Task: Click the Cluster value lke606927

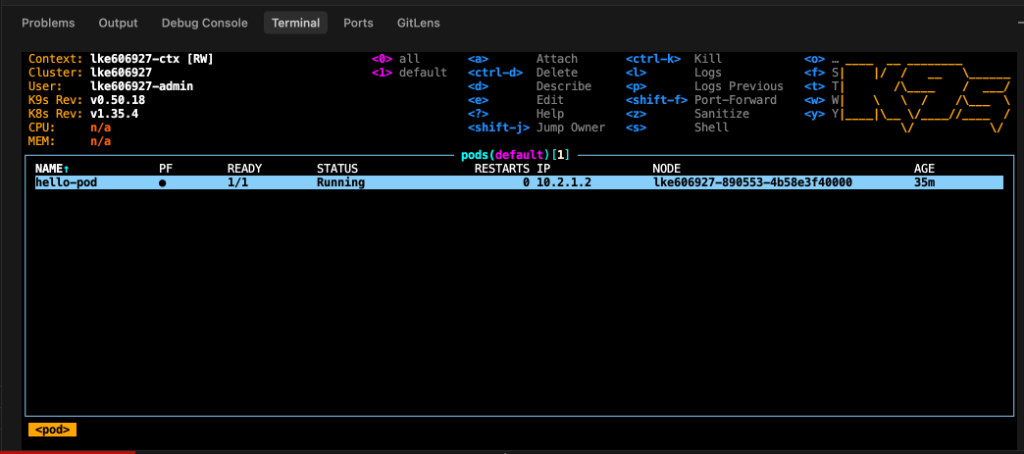Action: pyautogui.click(x=121, y=73)
